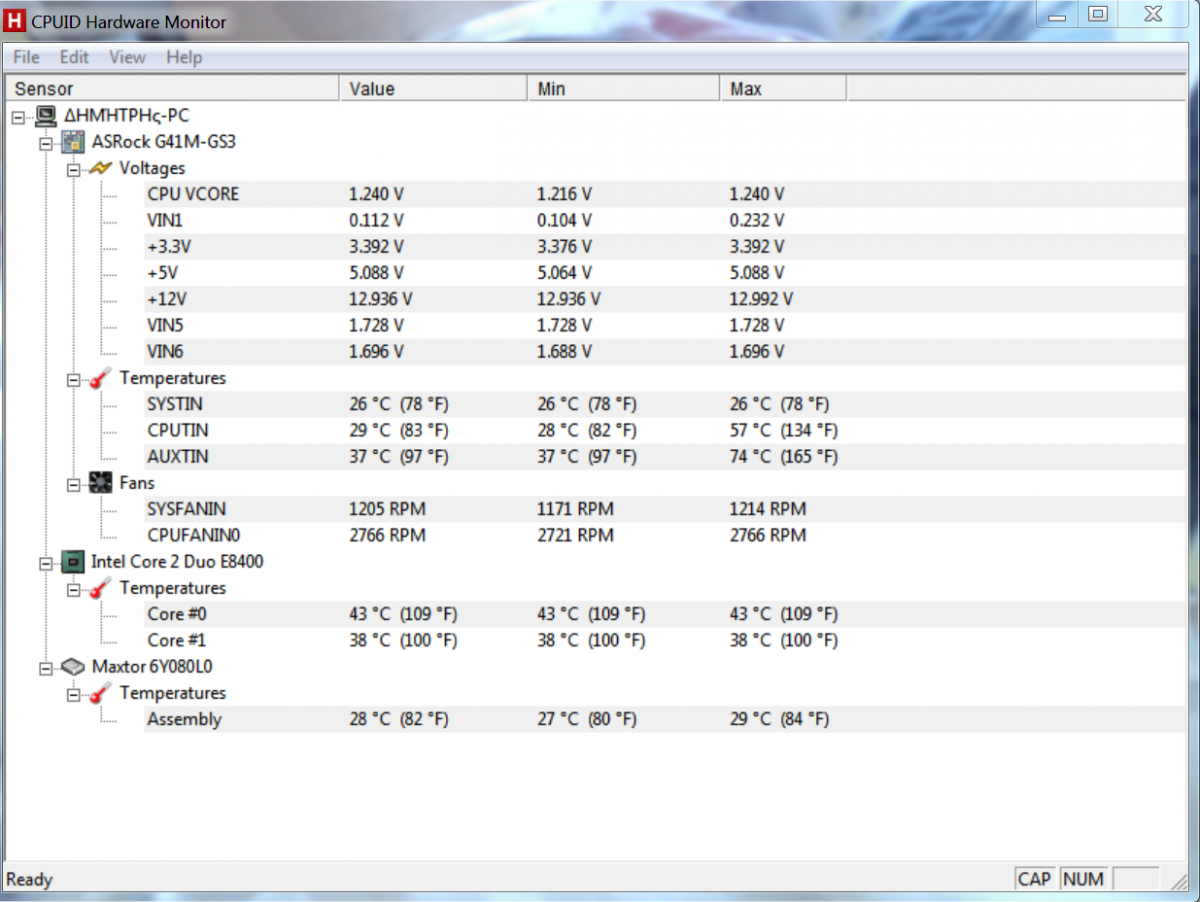This screenshot has height=902, width=1200.
Task: Click the 0.104 V VIN1 min value
Action: pyautogui.click(x=565, y=220)
